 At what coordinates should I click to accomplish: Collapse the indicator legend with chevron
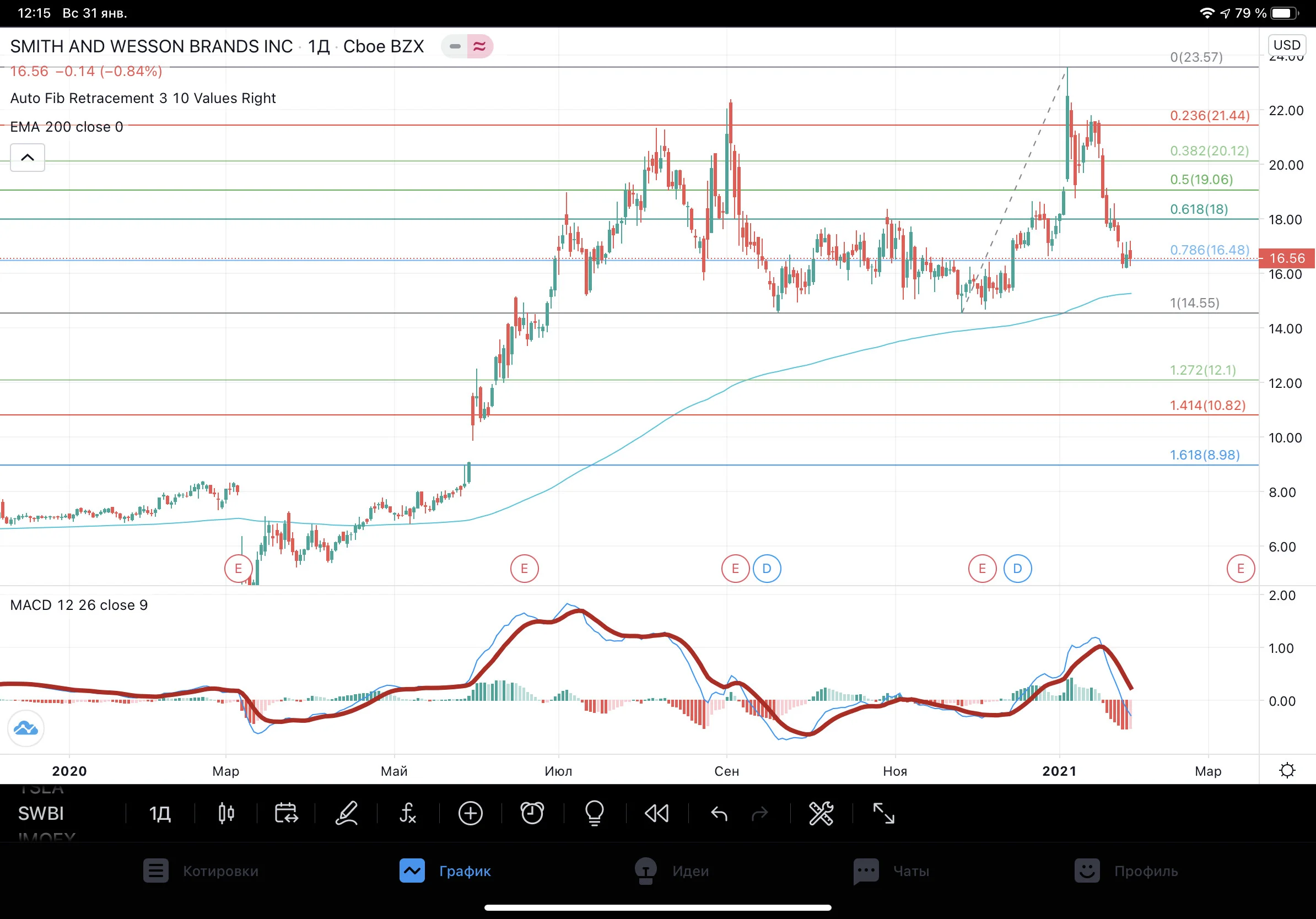pyautogui.click(x=28, y=158)
